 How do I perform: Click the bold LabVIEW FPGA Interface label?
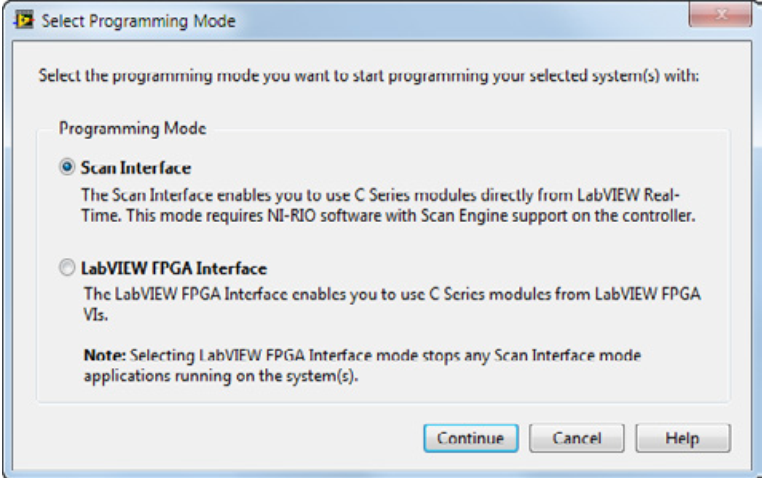173,269
